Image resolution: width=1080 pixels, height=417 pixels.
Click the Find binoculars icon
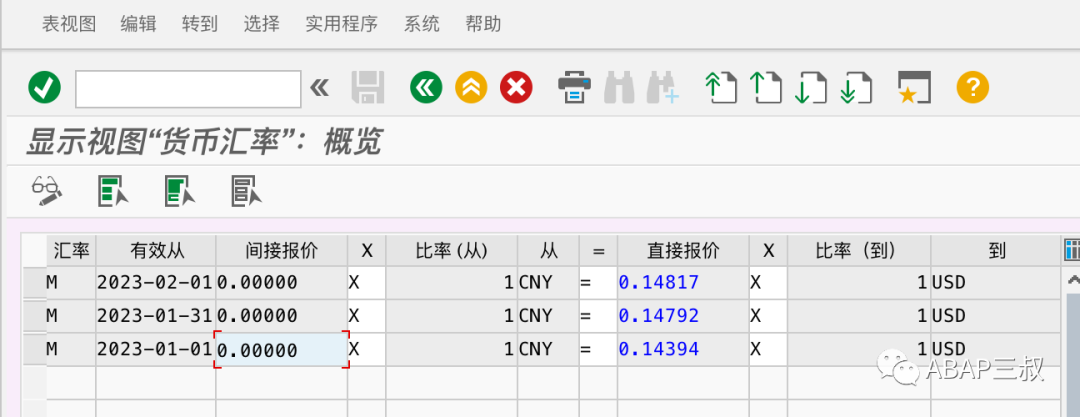[x=619, y=88]
